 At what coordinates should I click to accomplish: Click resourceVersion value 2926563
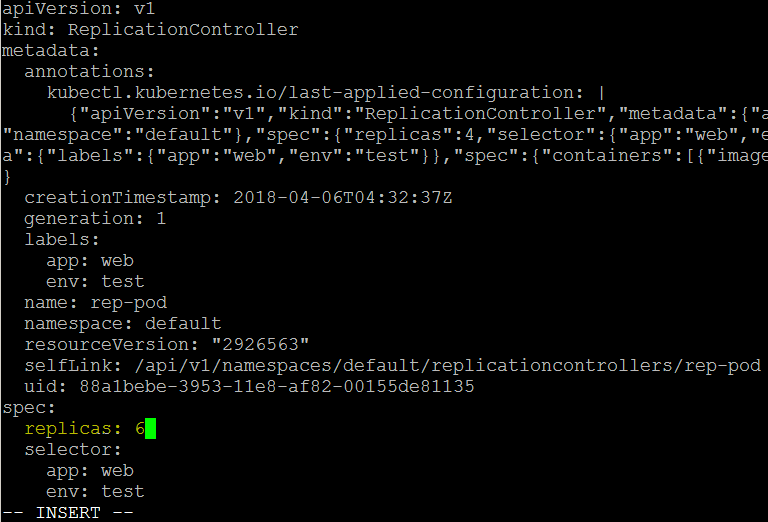(x=261, y=345)
